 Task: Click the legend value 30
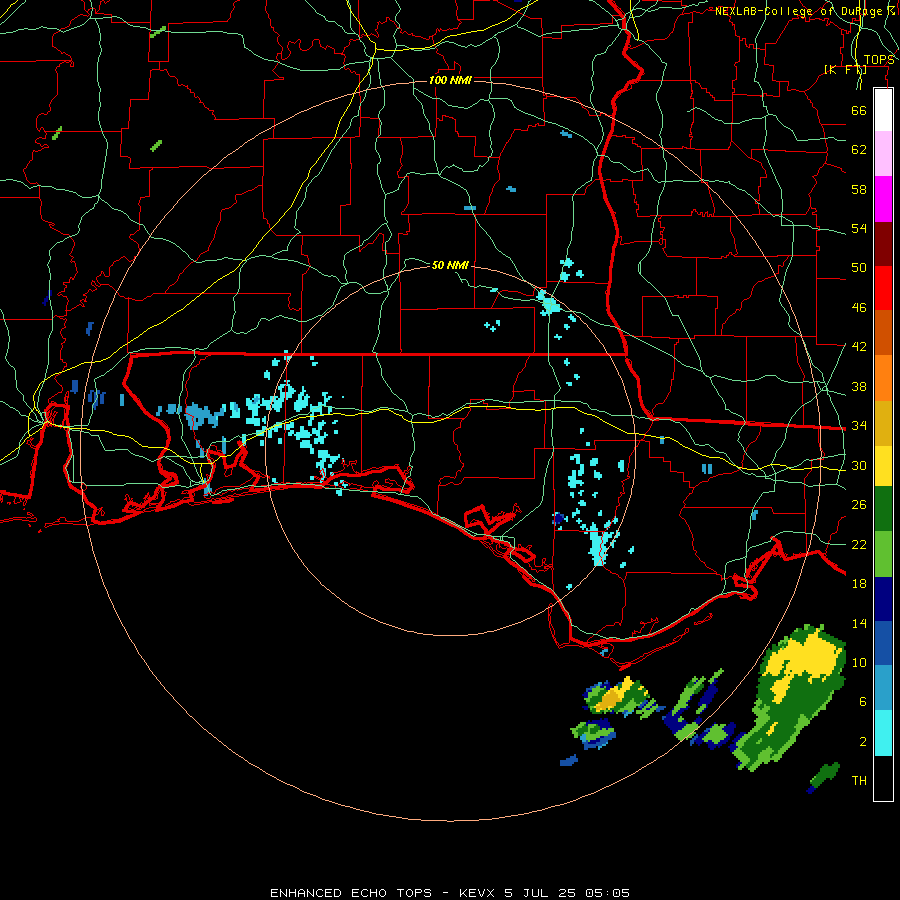(x=859, y=465)
